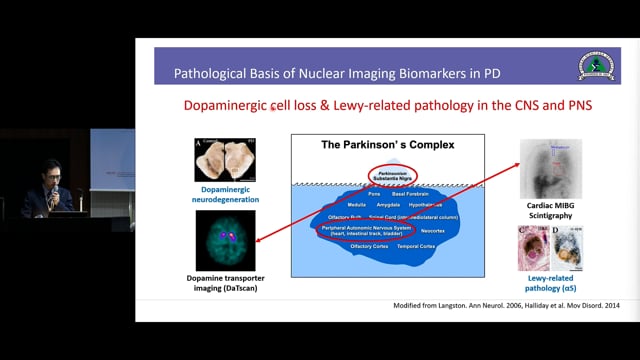640x360 pixels.
Task: Select the DaTscan brain scan image
Action: click(226, 240)
